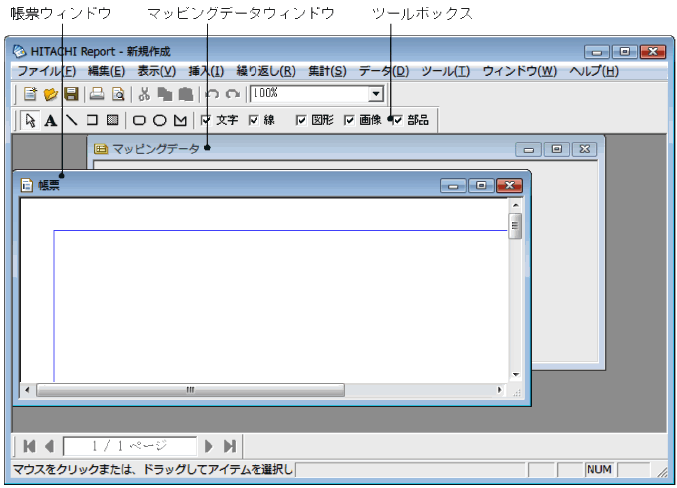The image size is (677, 488).
Task: Maximize the マッピングデータ window
Action: coord(557,149)
